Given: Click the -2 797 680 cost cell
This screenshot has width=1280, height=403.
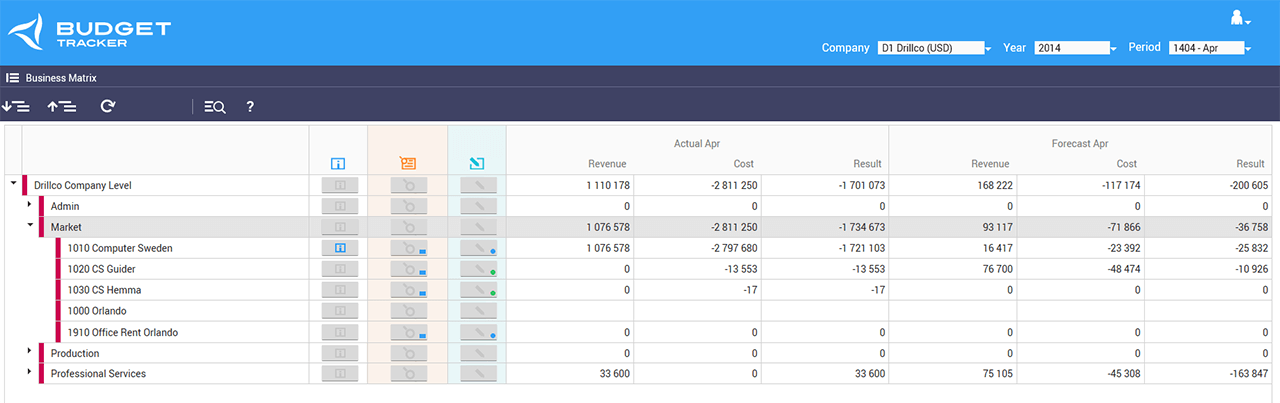Looking at the screenshot, I should (698, 248).
